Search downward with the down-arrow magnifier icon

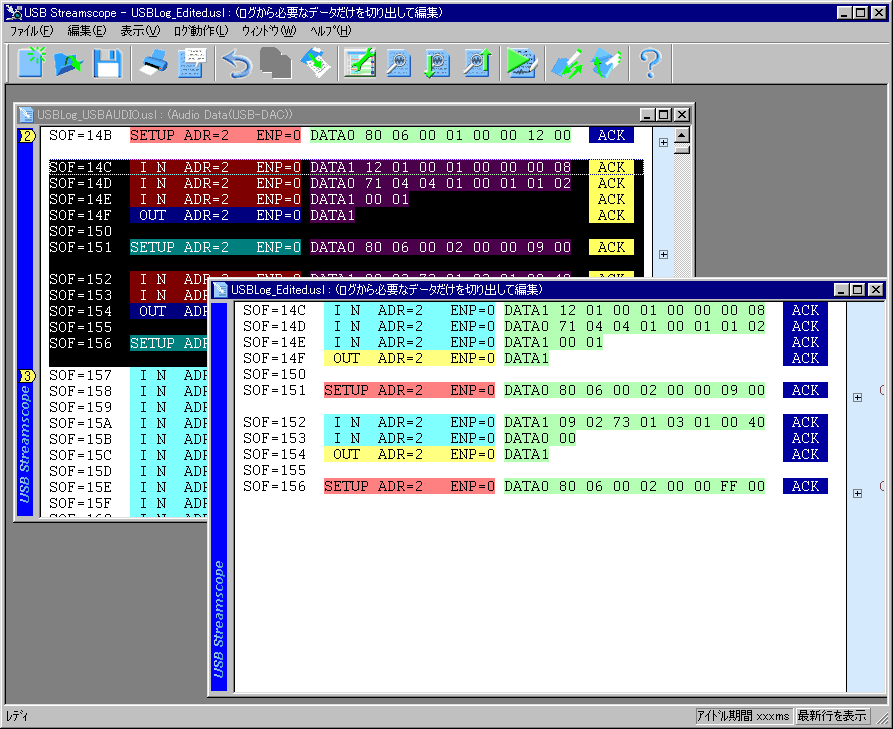437,63
